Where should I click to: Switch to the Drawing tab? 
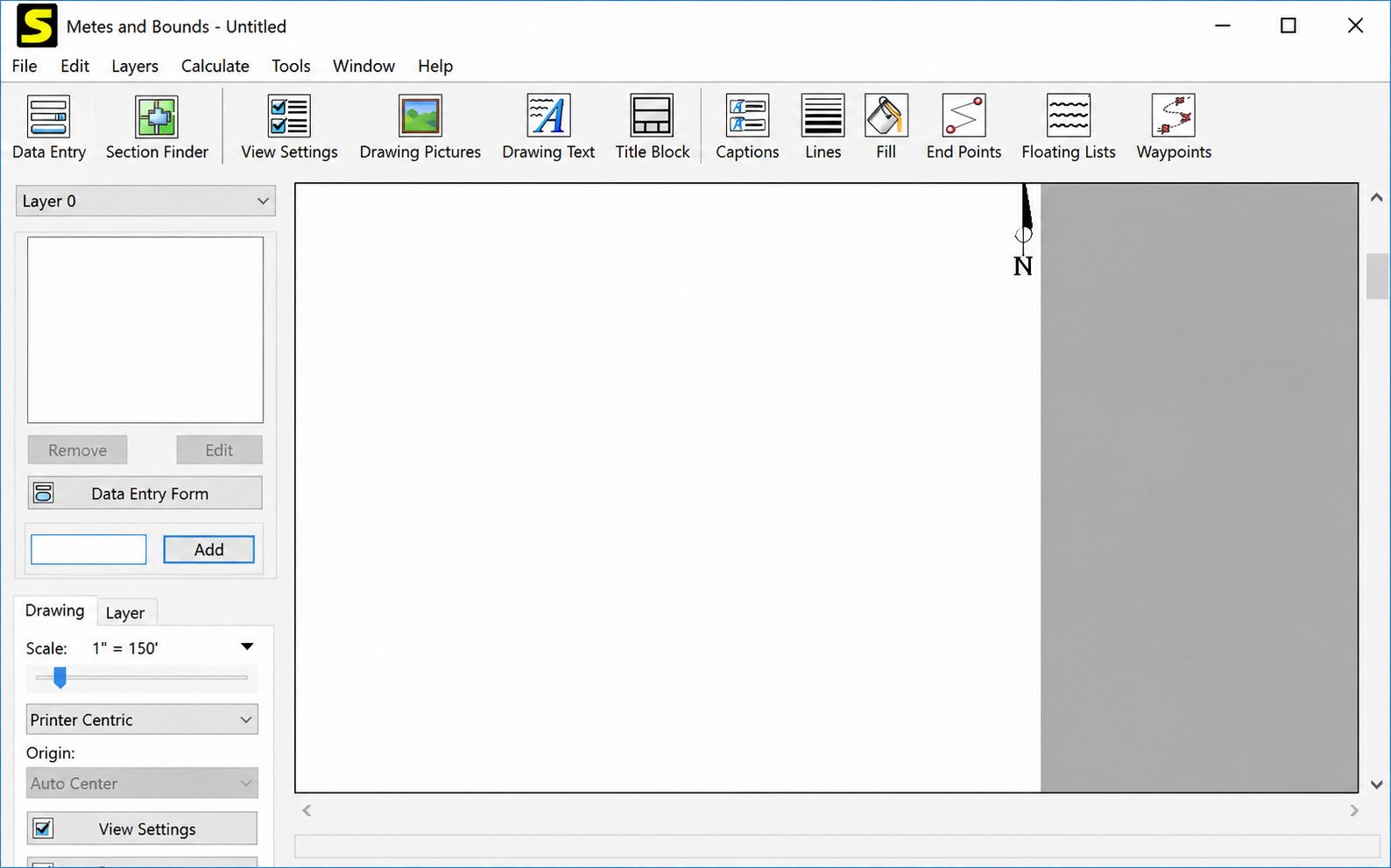55,610
